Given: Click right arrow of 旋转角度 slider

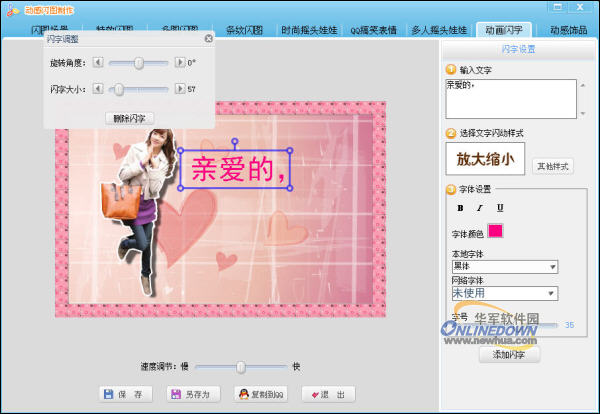Looking at the screenshot, I should (x=179, y=62).
